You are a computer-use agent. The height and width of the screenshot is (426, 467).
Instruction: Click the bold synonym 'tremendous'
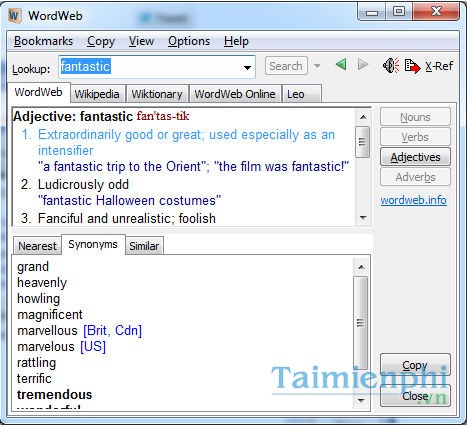pyautogui.click(x=54, y=394)
